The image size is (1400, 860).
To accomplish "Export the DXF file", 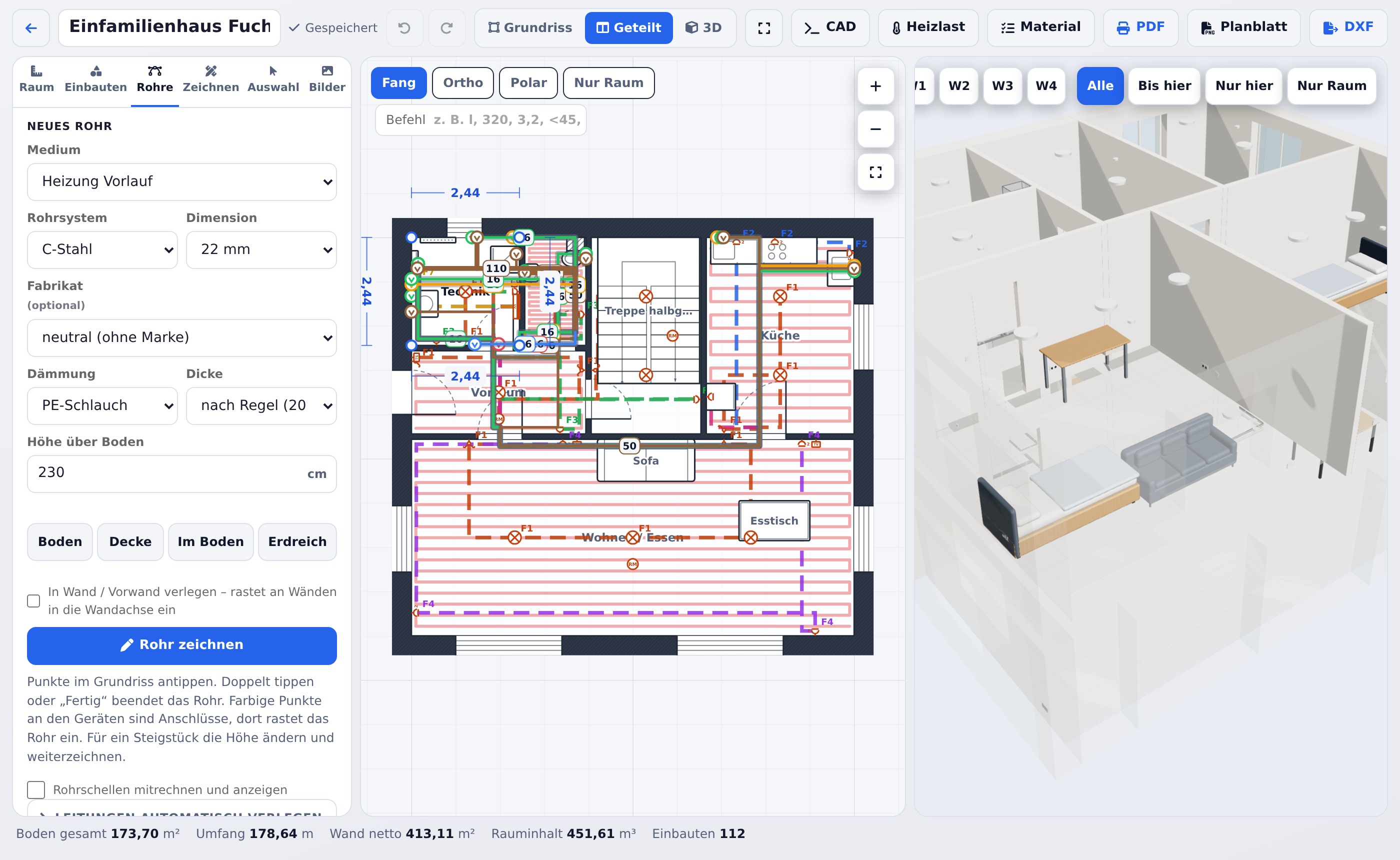I will coord(1347,28).
